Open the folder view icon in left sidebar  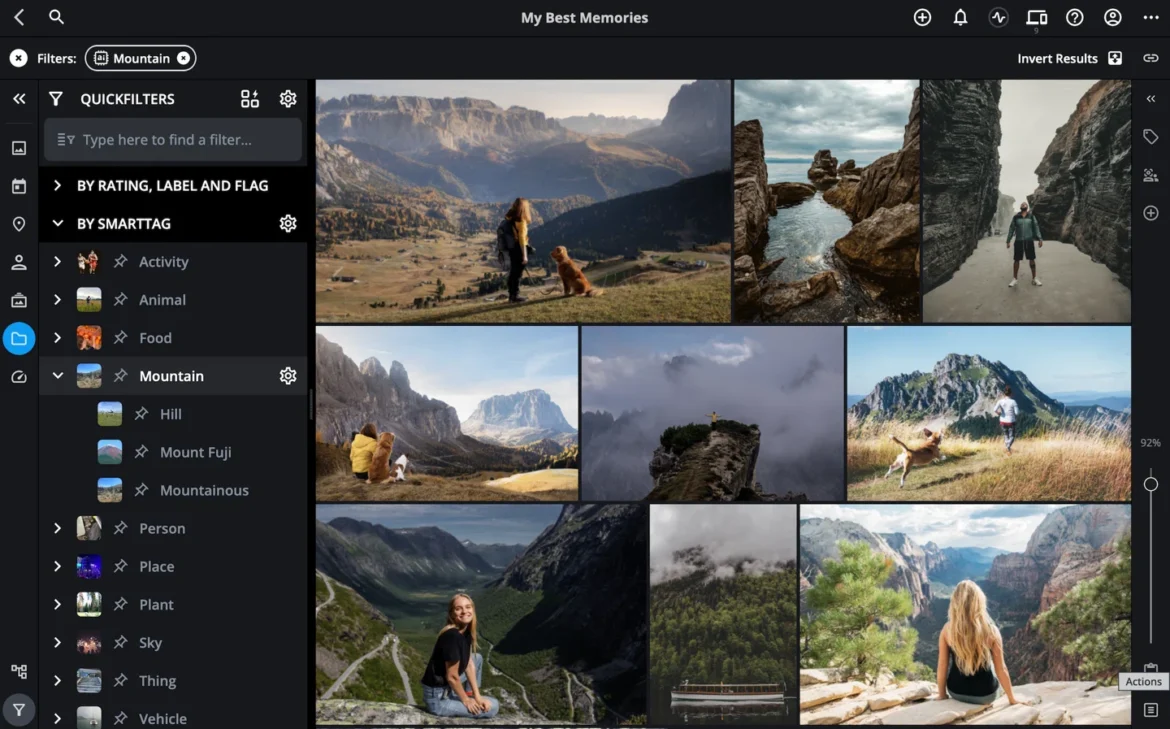pyautogui.click(x=18, y=338)
